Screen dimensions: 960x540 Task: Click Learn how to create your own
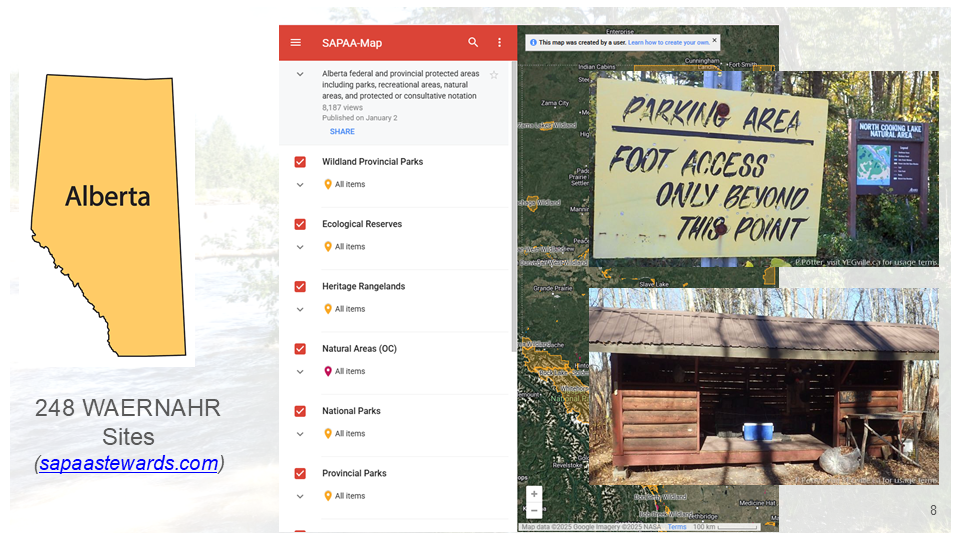(668, 42)
